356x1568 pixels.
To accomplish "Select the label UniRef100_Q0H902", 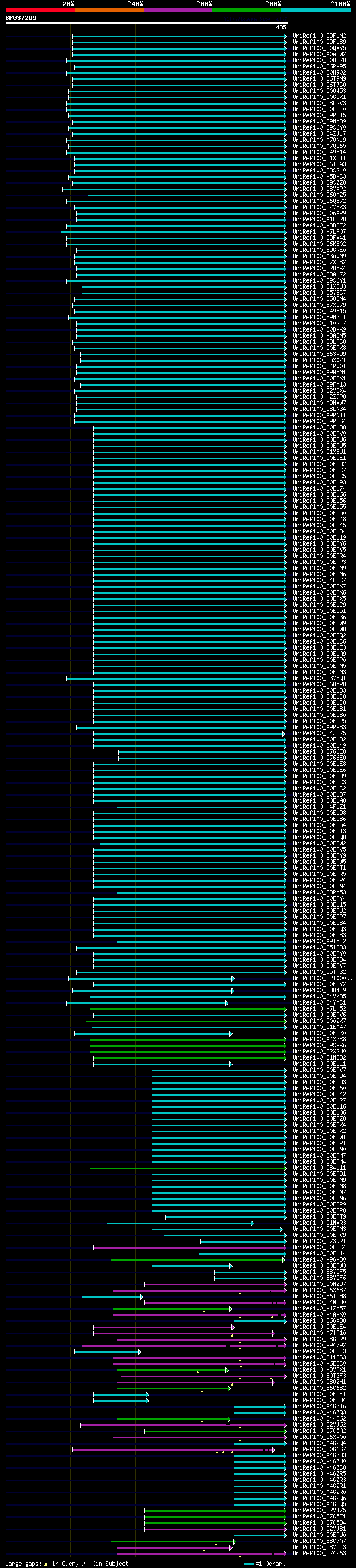I will [319, 72].
